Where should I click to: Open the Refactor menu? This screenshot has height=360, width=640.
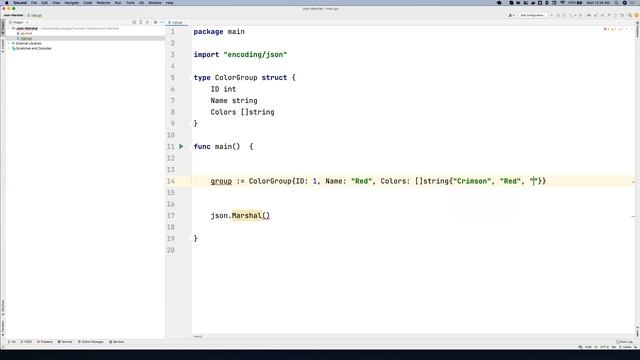[x=103, y=3]
